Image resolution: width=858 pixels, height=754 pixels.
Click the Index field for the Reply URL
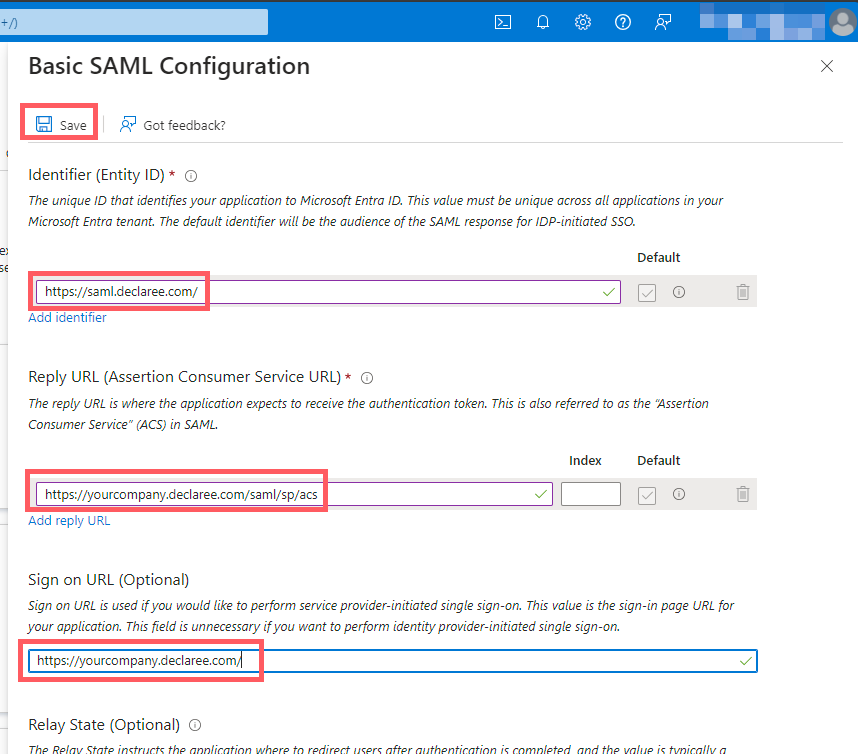[x=590, y=493]
